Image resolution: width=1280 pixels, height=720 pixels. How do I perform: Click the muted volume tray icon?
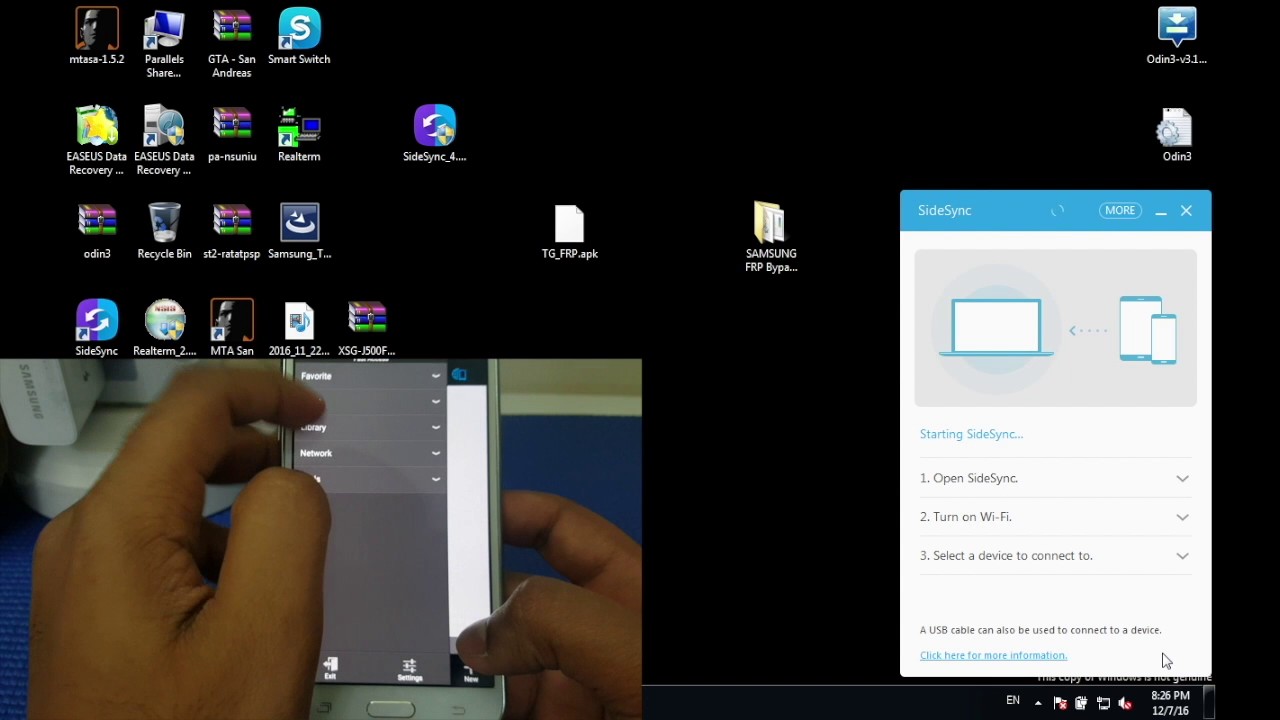click(1125, 703)
